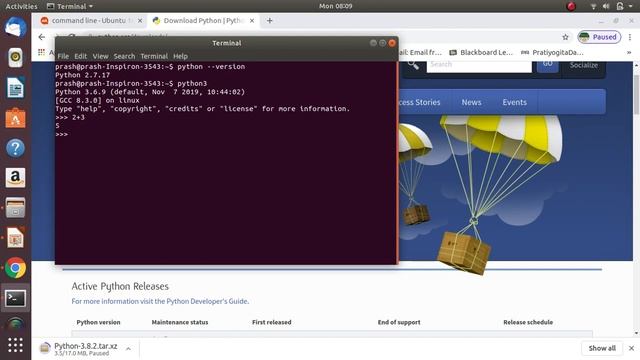
Task: Click the Python version column header
Action: click(98, 322)
